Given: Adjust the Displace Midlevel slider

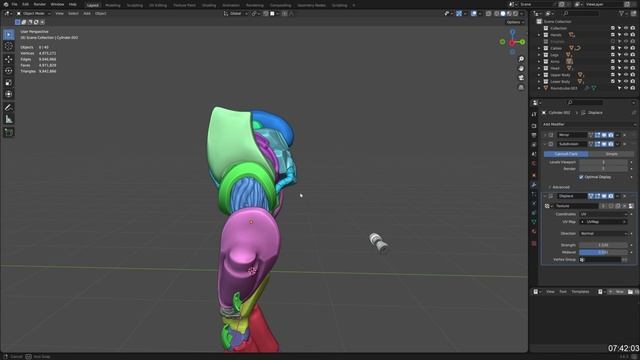Looking at the screenshot, I should coord(604,252).
